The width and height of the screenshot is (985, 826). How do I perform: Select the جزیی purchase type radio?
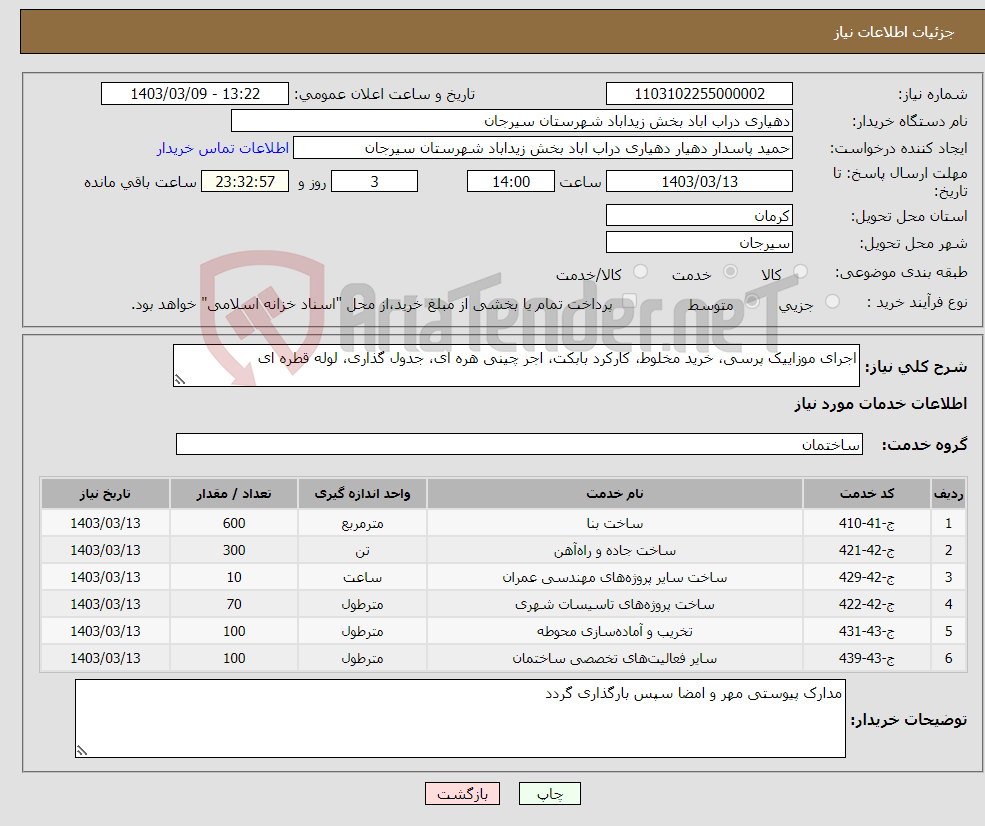(x=832, y=302)
